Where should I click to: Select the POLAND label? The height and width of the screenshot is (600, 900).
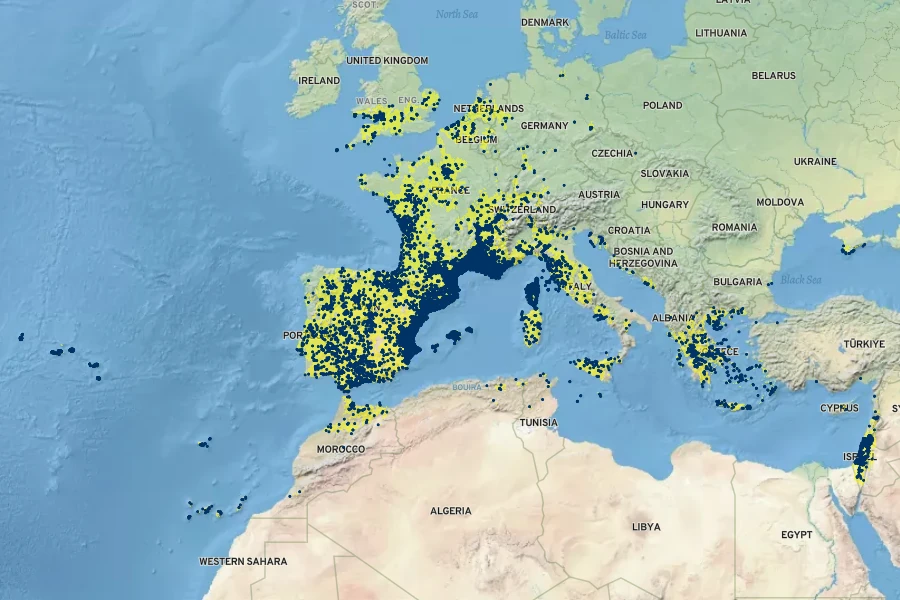click(x=662, y=105)
